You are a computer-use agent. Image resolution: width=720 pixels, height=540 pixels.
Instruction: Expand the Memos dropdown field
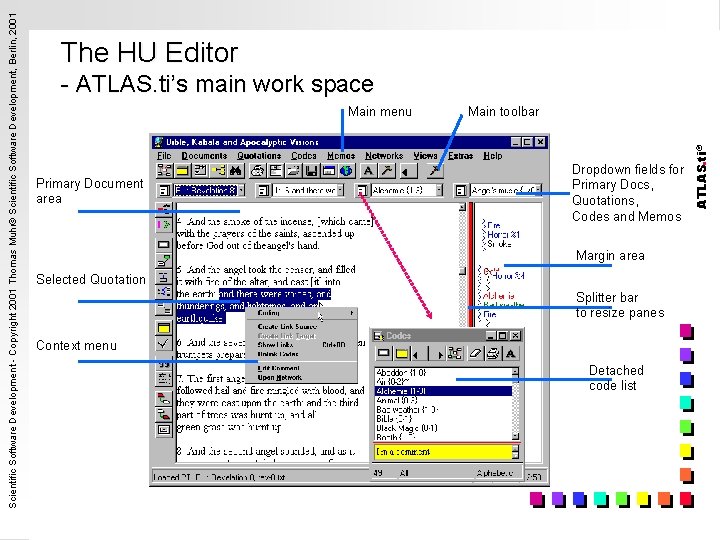(x=538, y=190)
